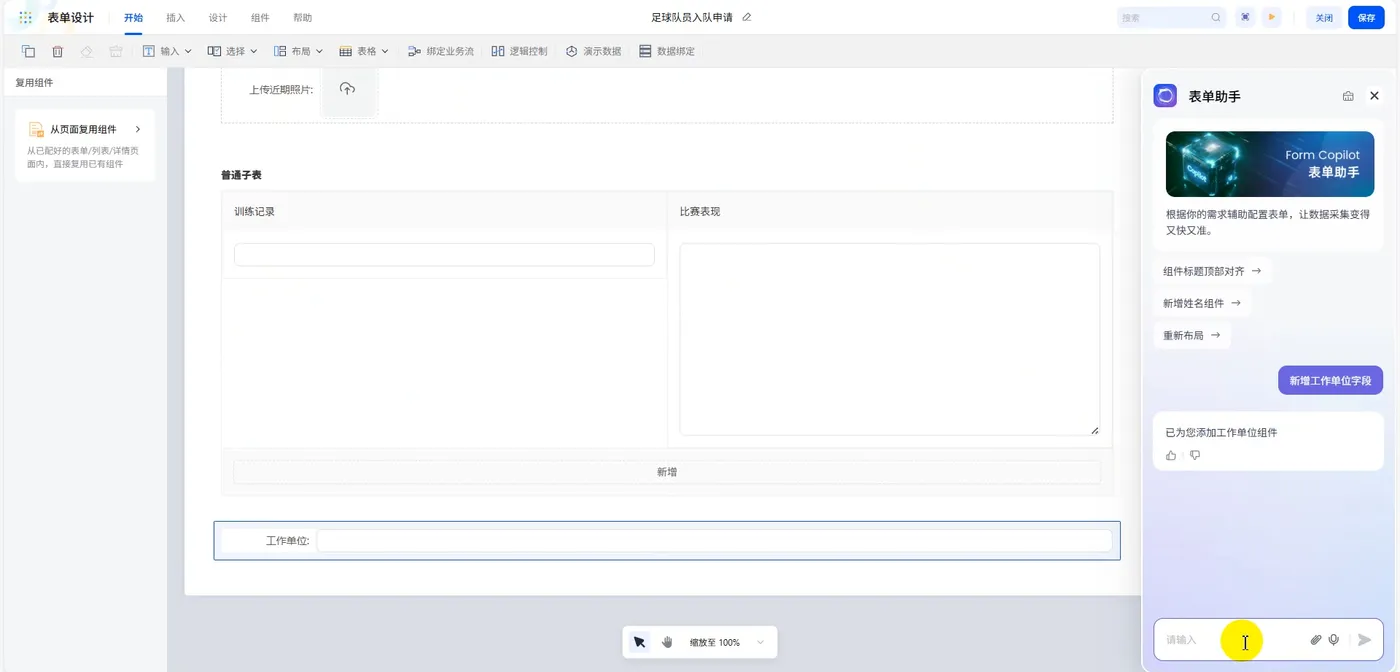
Task: Give thumbs down to assistant reply
Action: (x=1195, y=455)
